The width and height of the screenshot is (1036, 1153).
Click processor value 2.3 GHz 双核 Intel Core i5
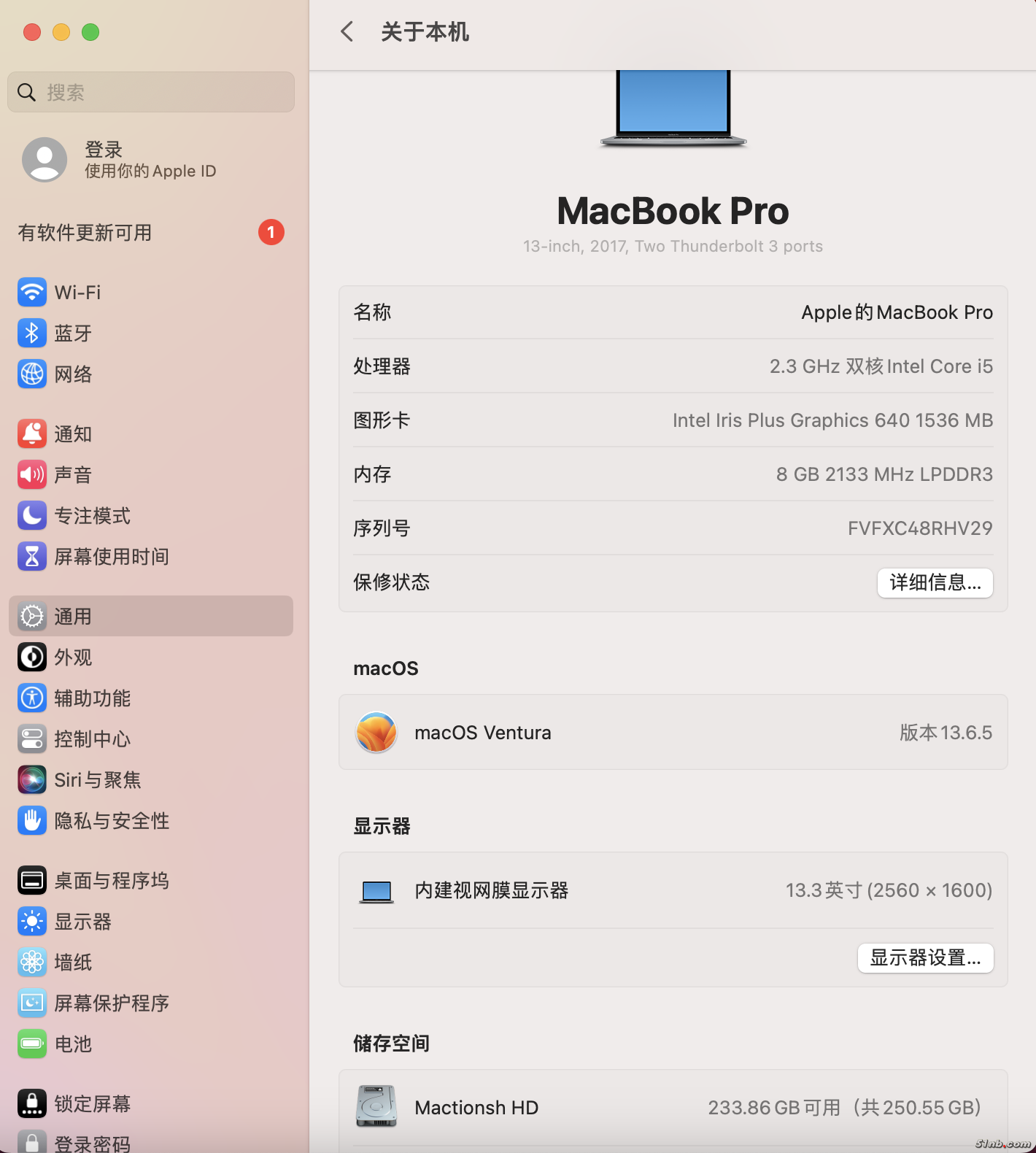pos(881,366)
